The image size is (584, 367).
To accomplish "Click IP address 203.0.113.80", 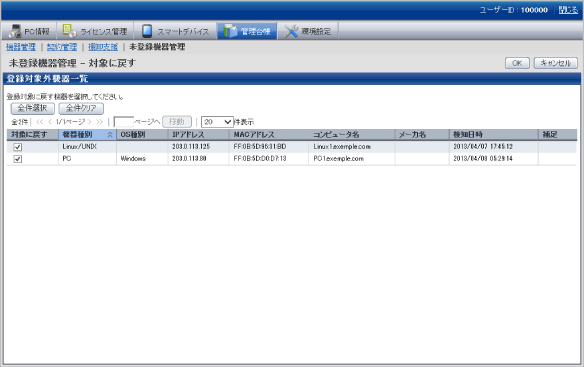I will point(189,159).
